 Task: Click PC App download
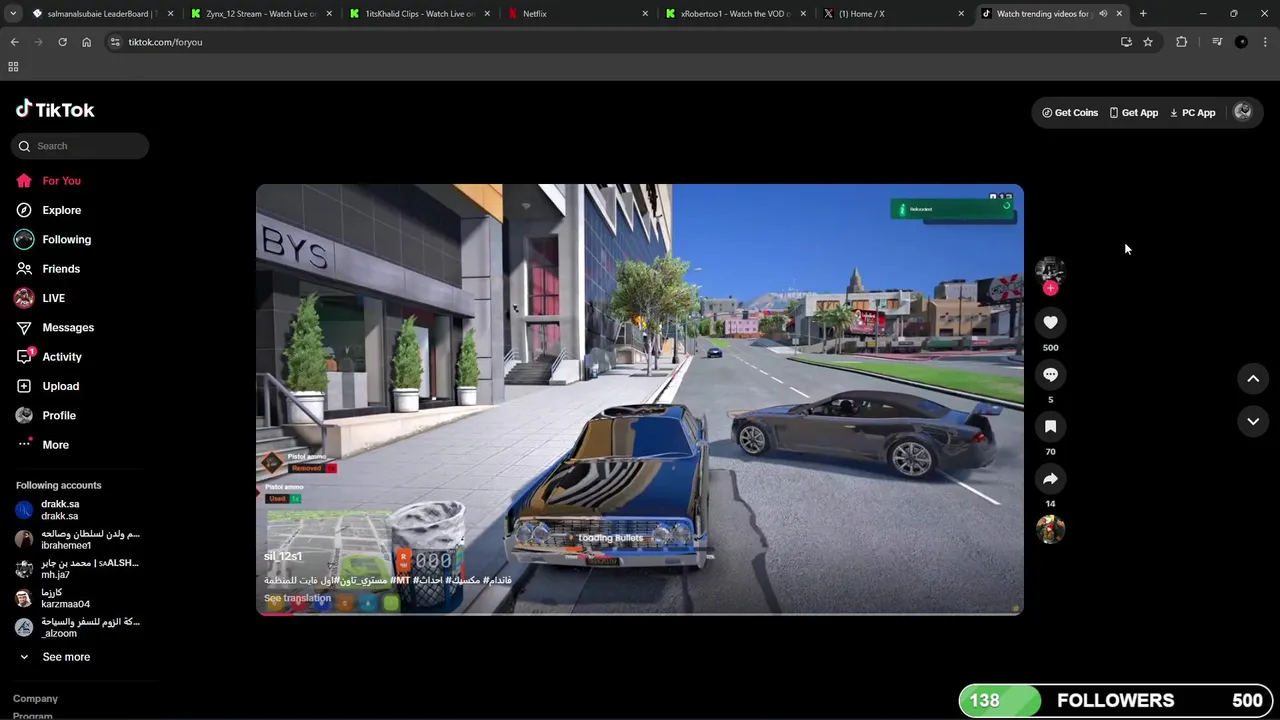point(1192,113)
